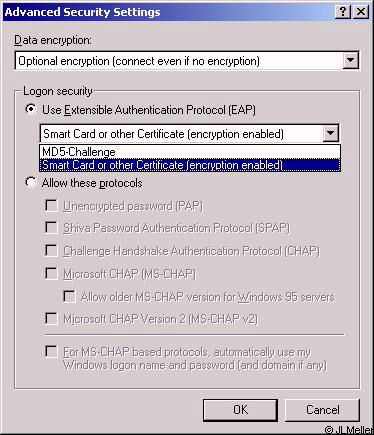The height and width of the screenshot is (435, 374).
Task: Select Use Extensible Authentication Protocol radio button
Action: click(x=31, y=109)
